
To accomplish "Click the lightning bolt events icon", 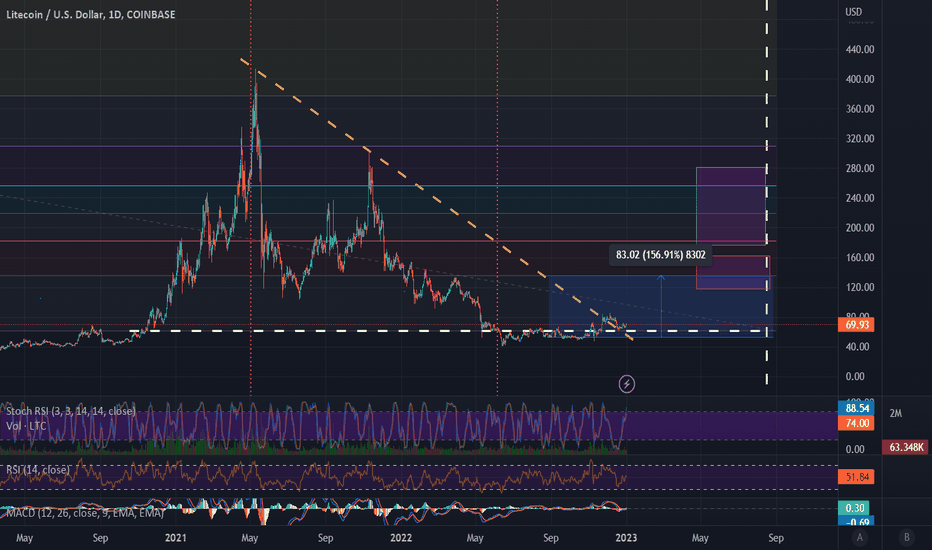I will pos(626,384).
